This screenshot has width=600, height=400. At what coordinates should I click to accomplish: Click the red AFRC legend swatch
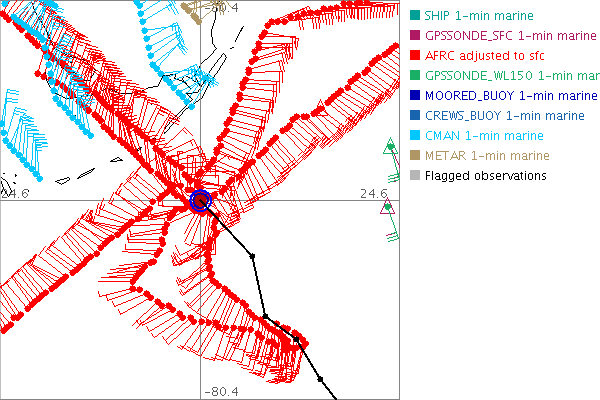pyautogui.click(x=414, y=55)
